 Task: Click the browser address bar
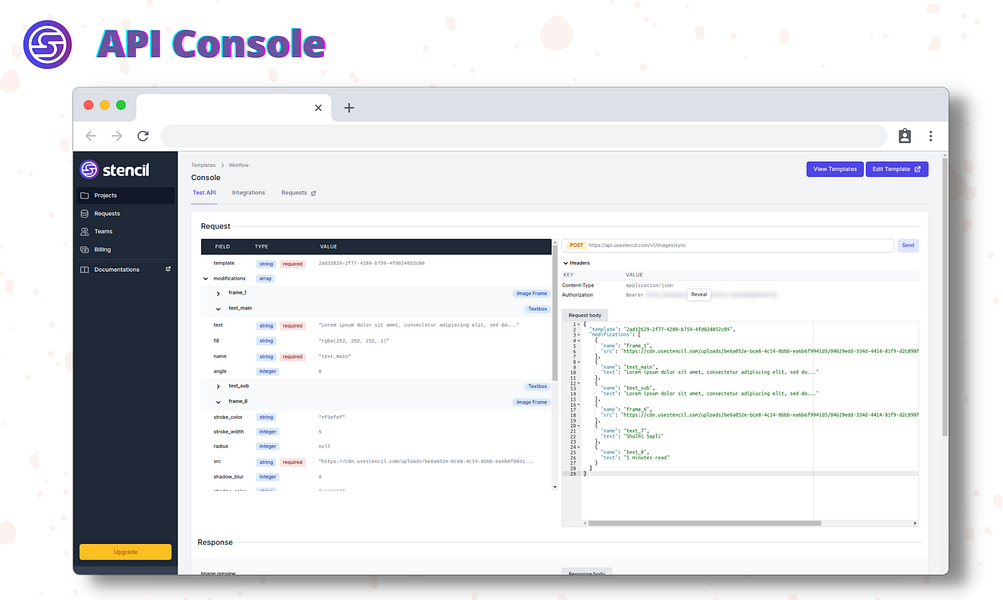tap(523, 136)
